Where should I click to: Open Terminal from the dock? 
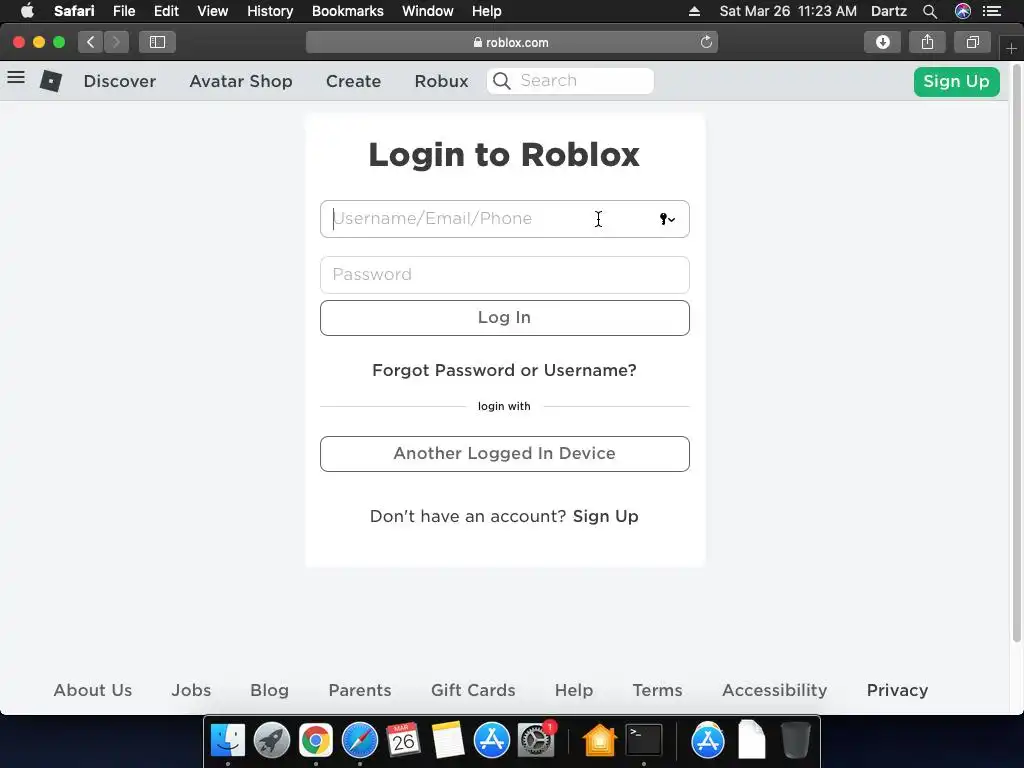tap(644, 741)
